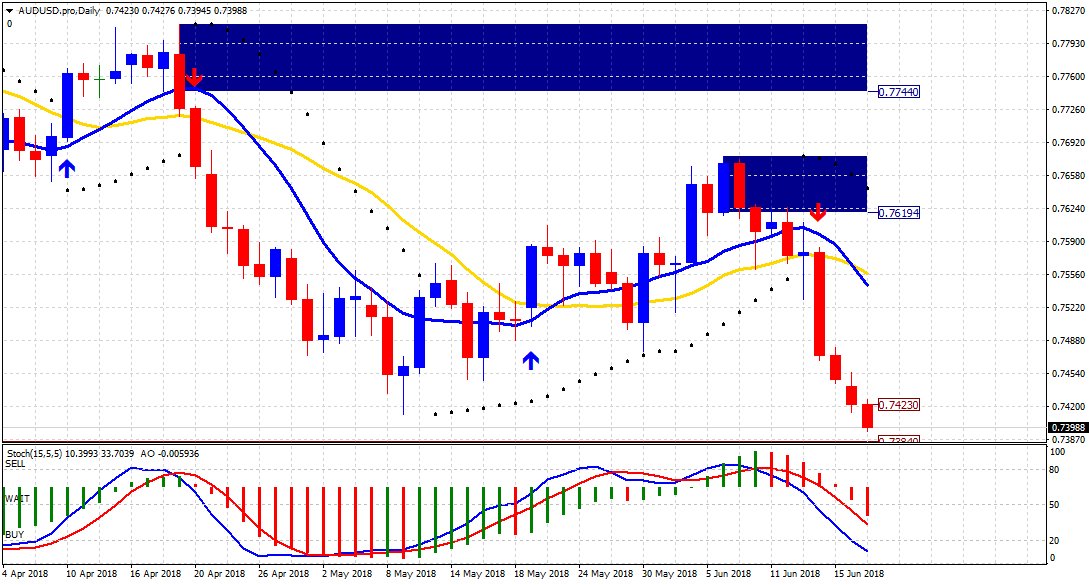Click the 0.76194 price level label
This screenshot has width=1089, height=585.
(x=899, y=213)
